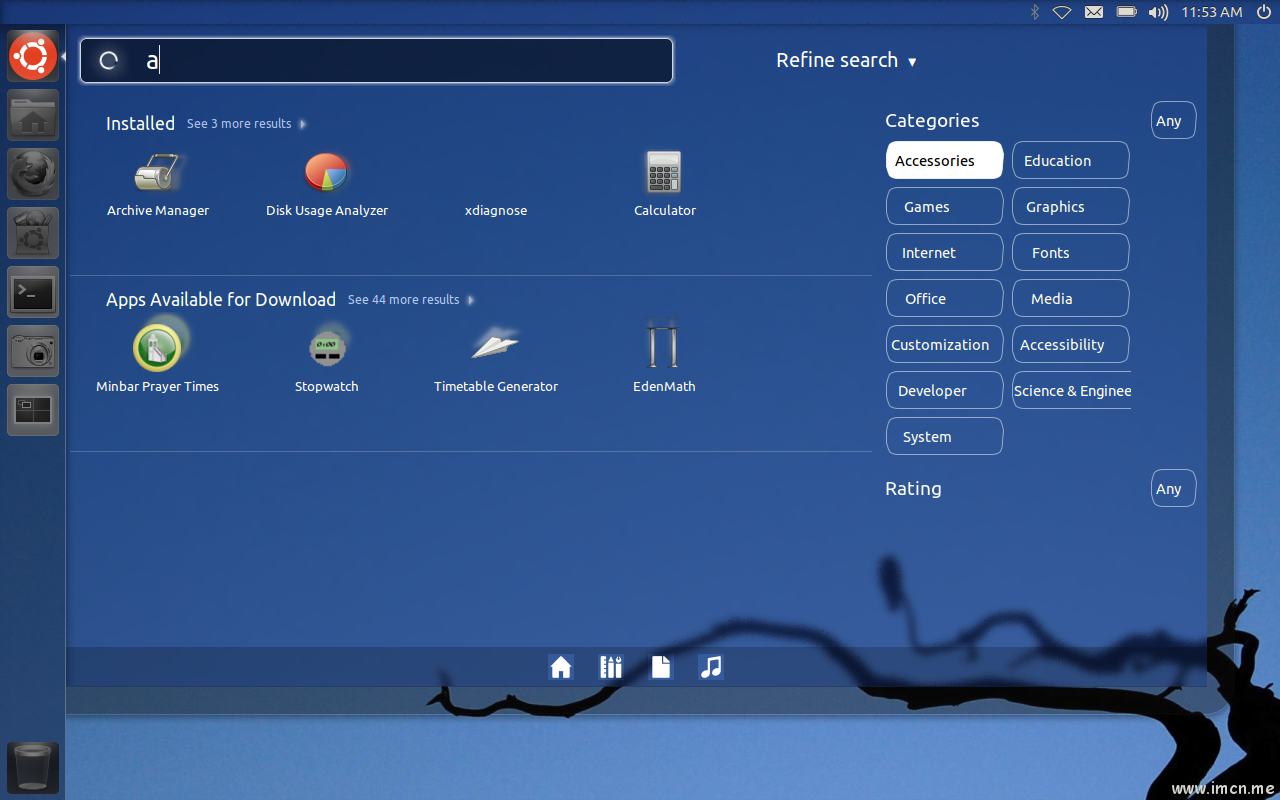Open Terminal from the launcher
1280x800 pixels.
[x=33, y=292]
